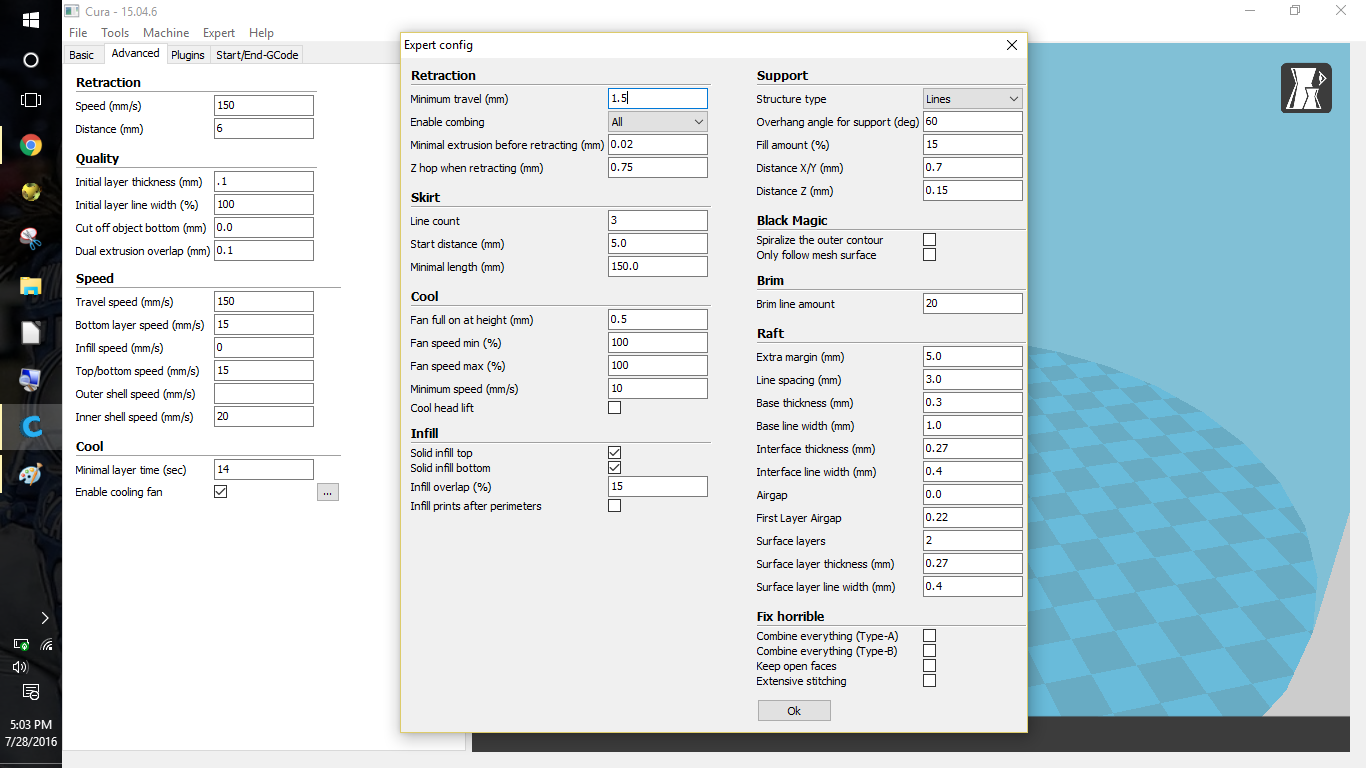Image resolution: width=1366 pixels, height=768 pixels.
Task: Uncheck Solid infill top
Action: 614,453
